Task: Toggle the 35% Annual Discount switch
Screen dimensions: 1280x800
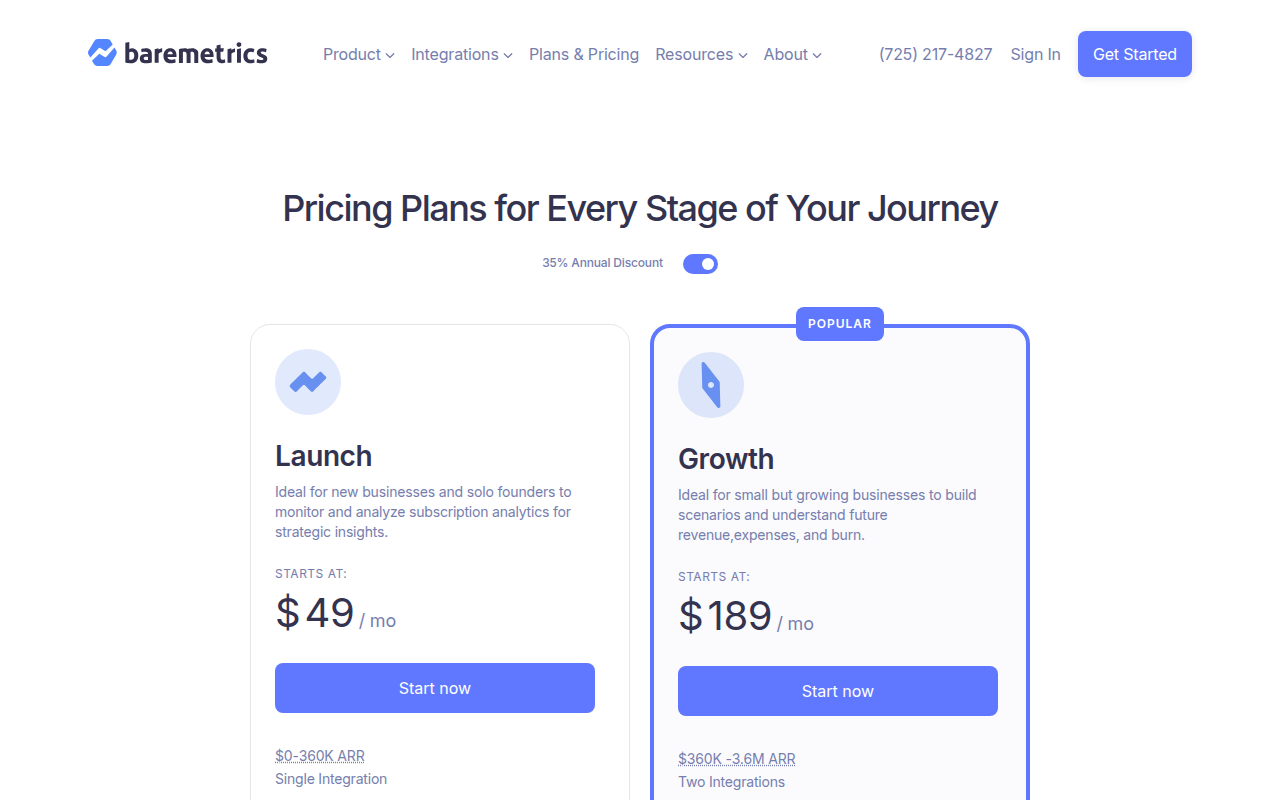Action: click(x=700, y=264)
